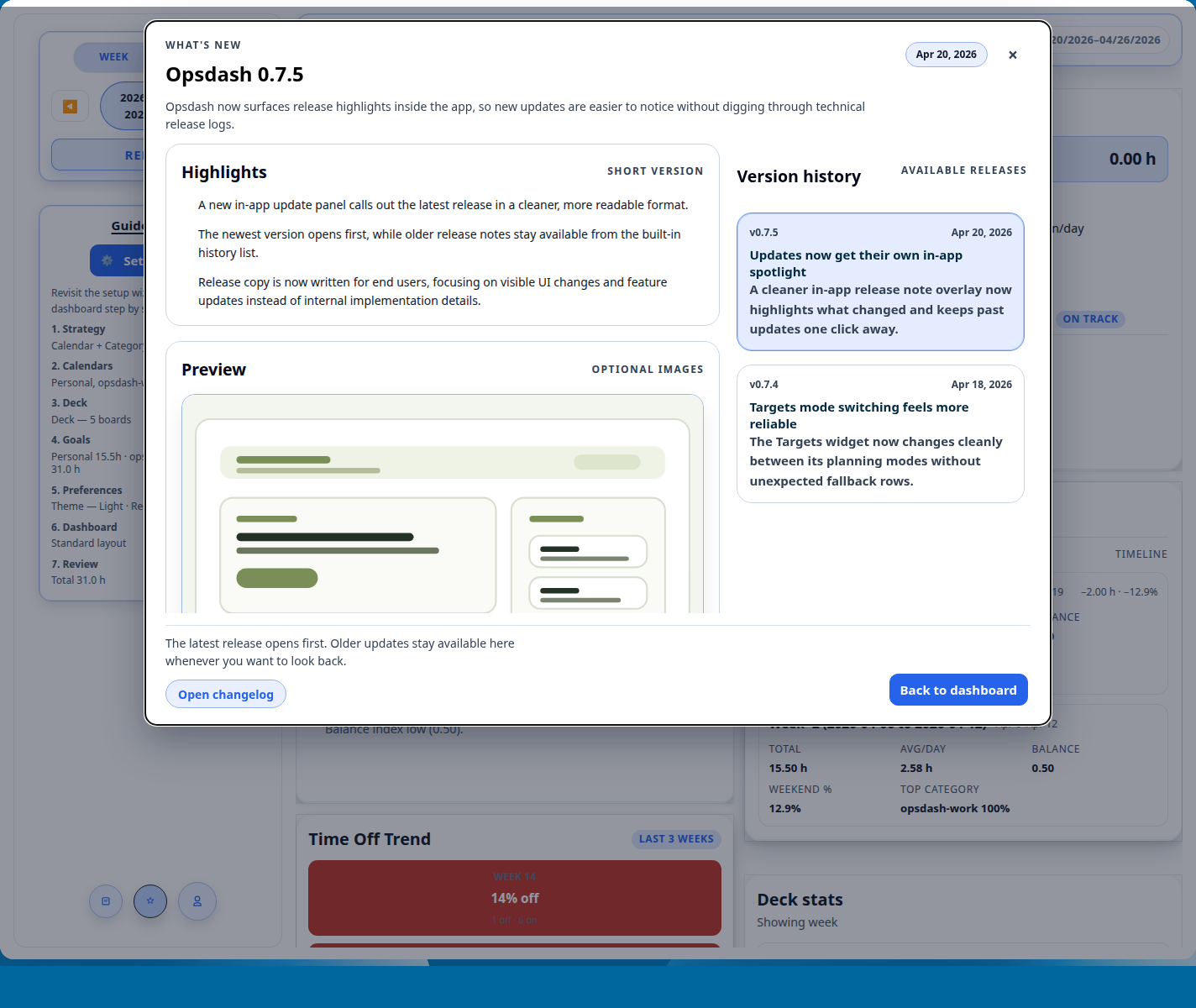Close the What's New dialog

(x=1013, y=55)
